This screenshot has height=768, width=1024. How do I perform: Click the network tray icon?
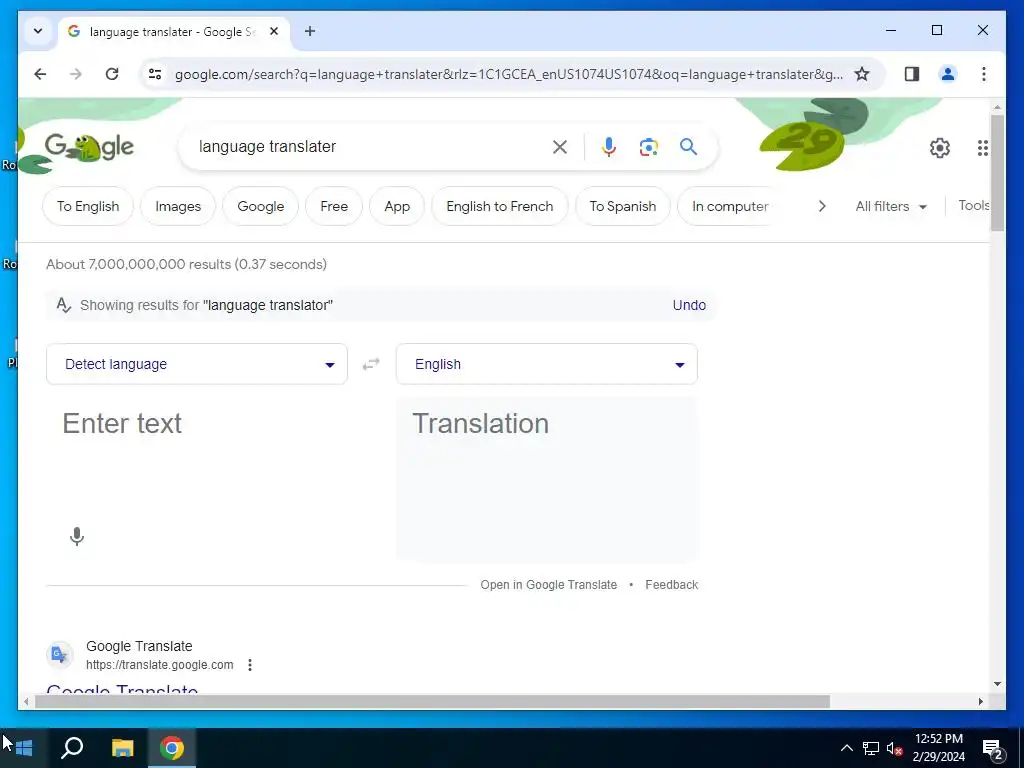click(871, 748)
